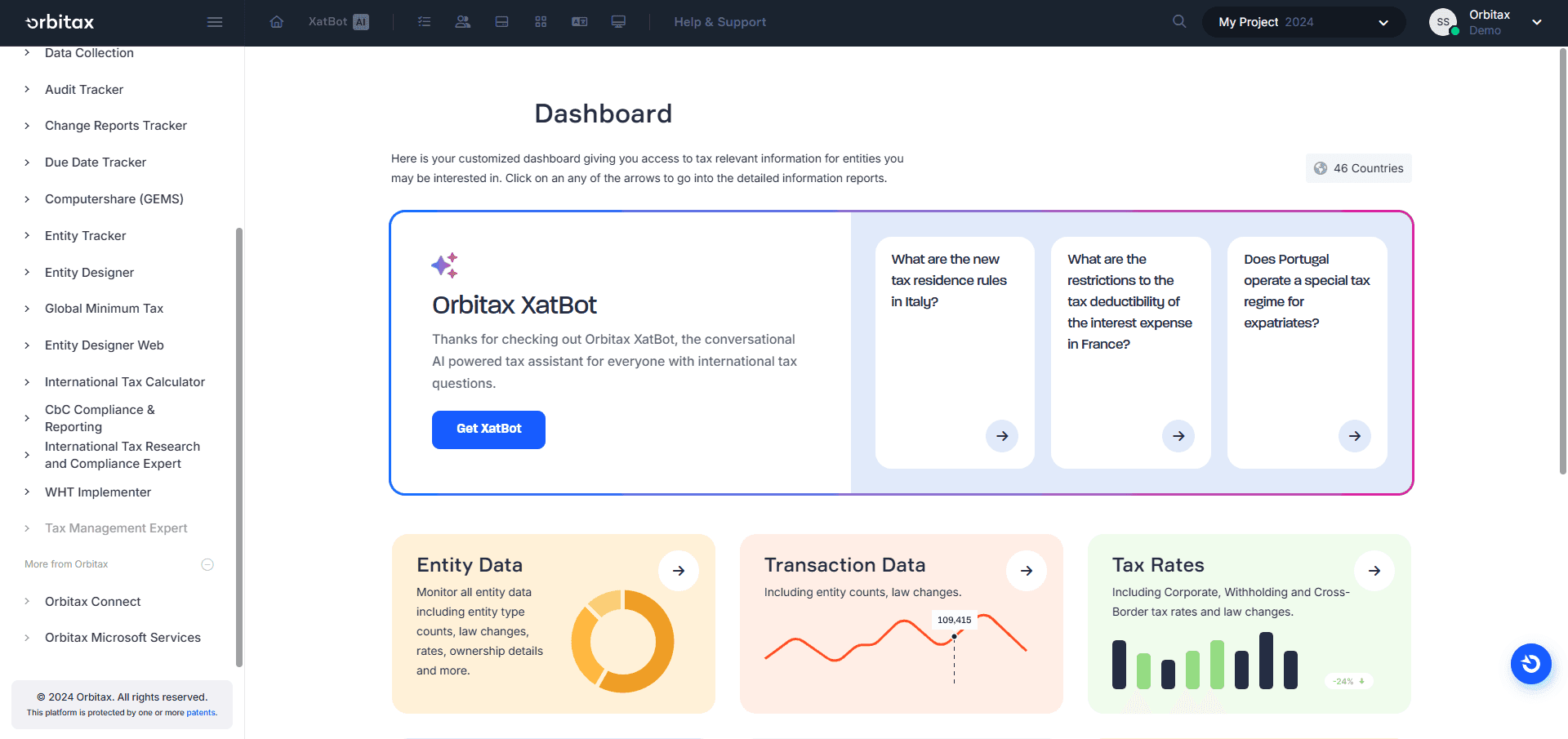Click the AZ language icon in top bar
The image size is (1568, 739).
[x=580, y=22]
